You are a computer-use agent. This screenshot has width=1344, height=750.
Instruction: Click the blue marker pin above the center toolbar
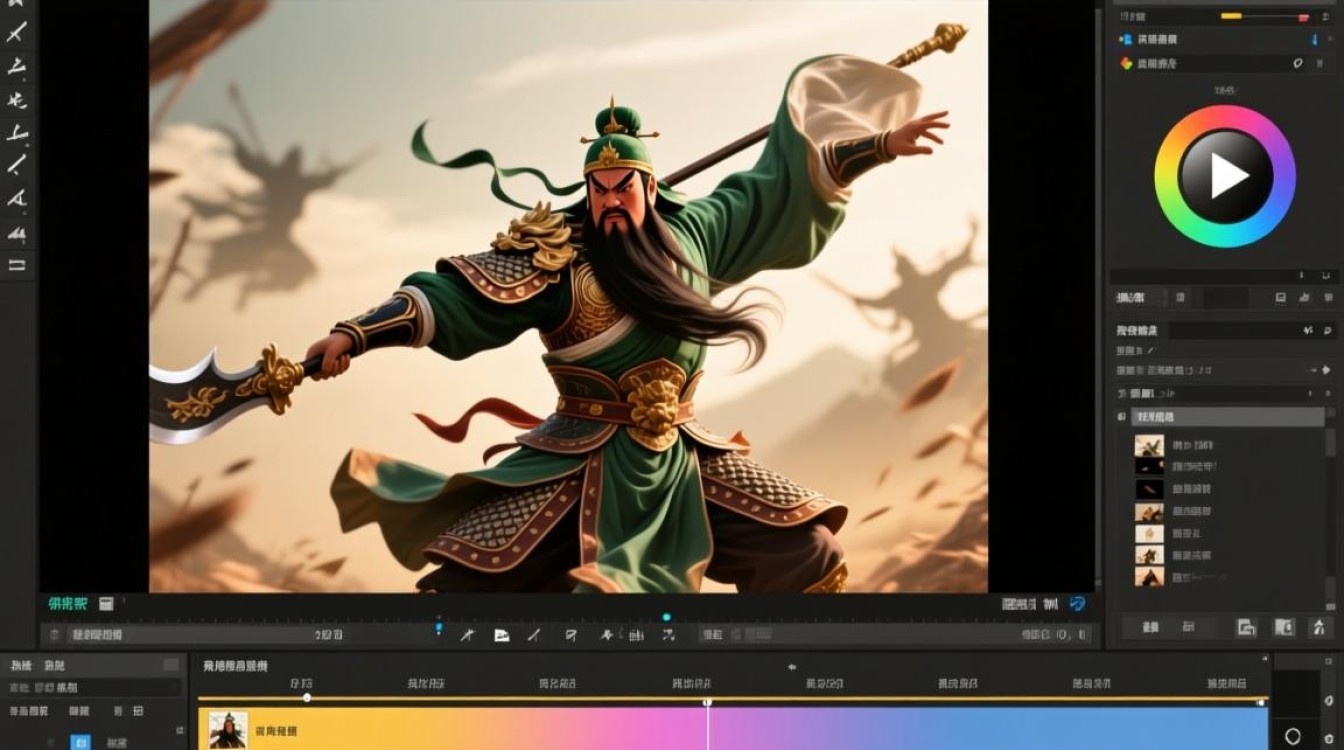[438, 628]
